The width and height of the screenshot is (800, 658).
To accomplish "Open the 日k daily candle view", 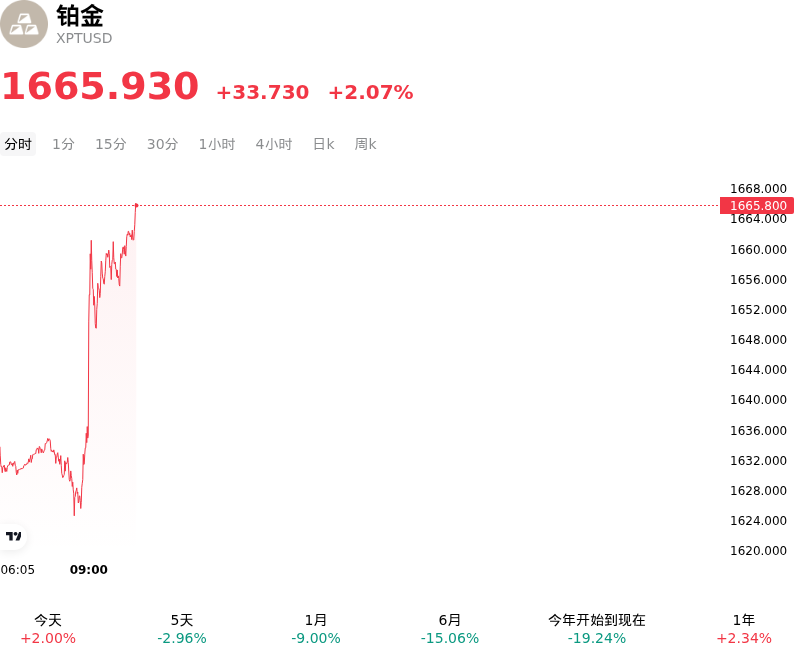I will pos(323,144).
